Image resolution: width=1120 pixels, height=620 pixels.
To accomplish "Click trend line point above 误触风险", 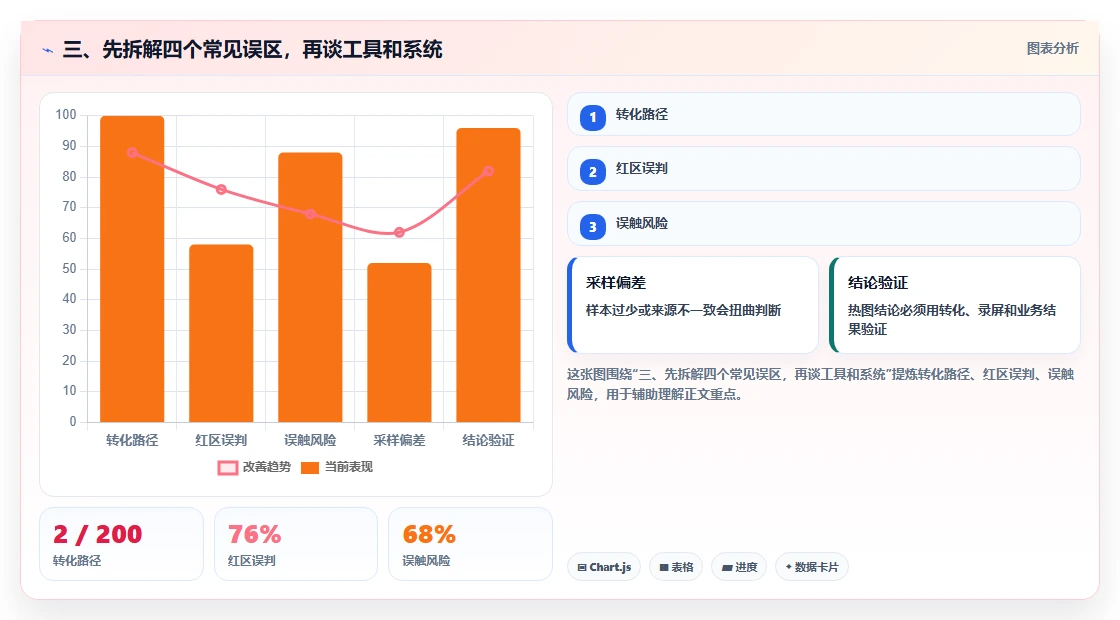I will (310, 214).
